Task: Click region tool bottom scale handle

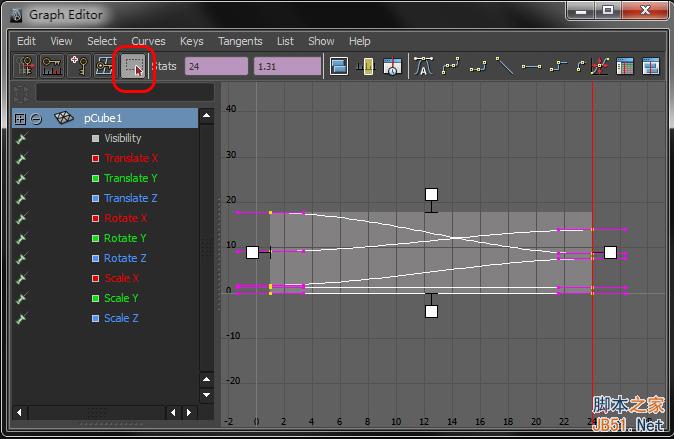Action: point(432,311)
